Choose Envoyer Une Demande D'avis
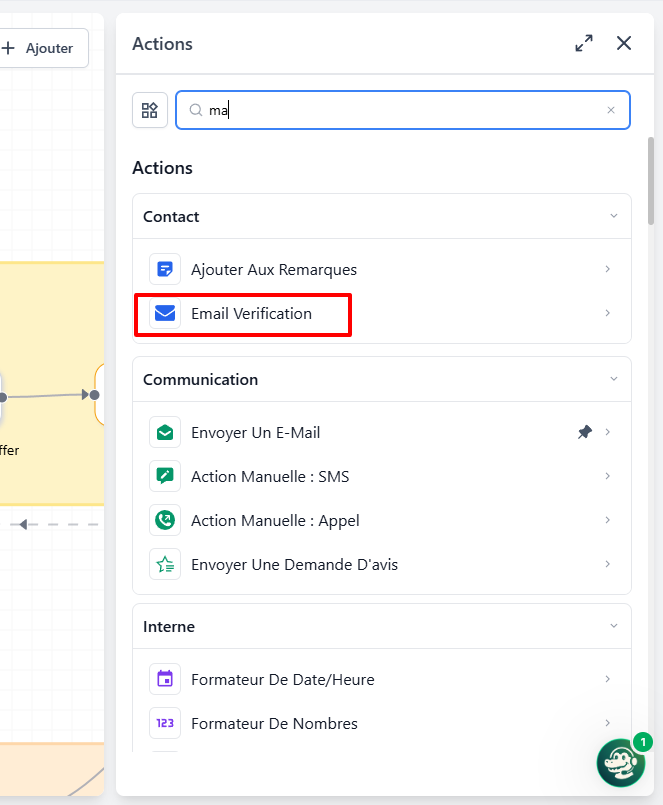663x805 pixels. pos(382,564)
